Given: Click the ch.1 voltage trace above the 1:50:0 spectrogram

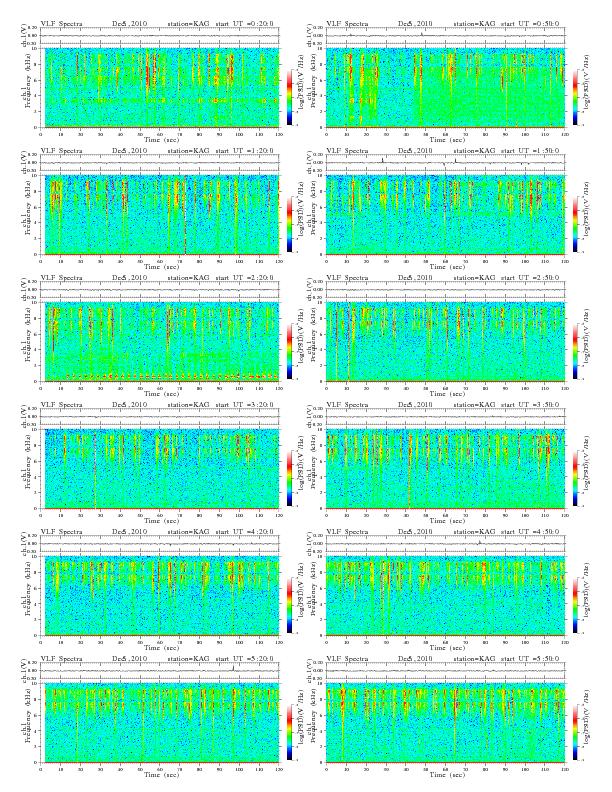Looking at the screenshot, I should coord(445,163).
